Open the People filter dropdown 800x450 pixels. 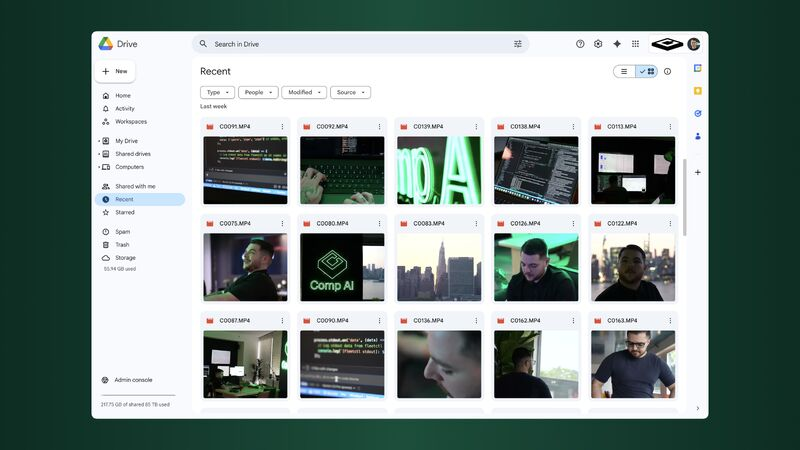coord(258,92)
